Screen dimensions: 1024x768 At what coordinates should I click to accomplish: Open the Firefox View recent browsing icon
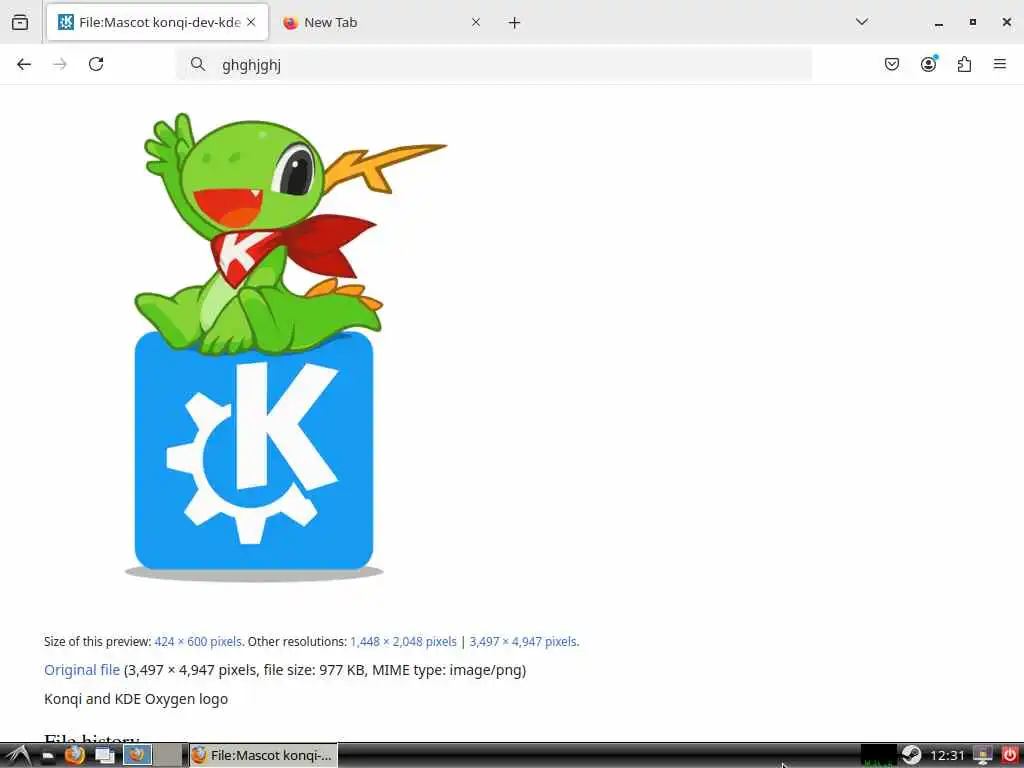[20, 22]
